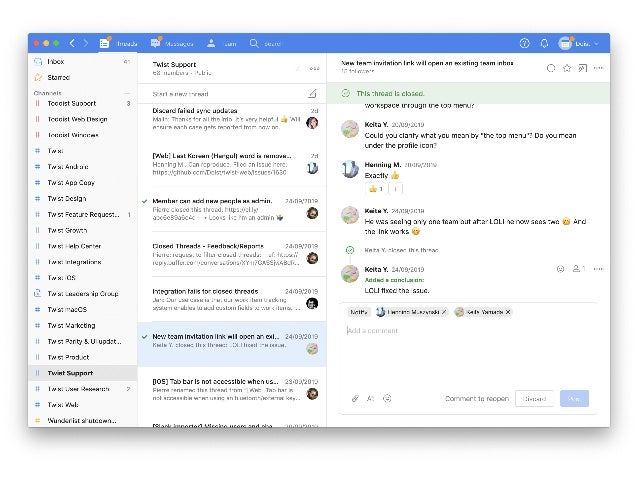Open Twist User Research channel
Screen dimensions: 638x479
pos(83,389)
